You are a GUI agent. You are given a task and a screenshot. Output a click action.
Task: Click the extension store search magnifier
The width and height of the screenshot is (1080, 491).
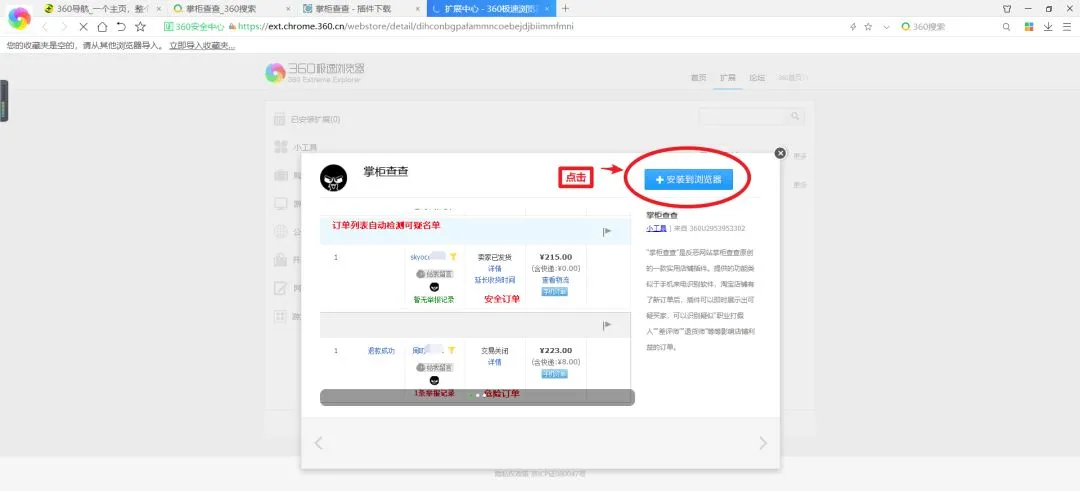[x=796, y=116]
